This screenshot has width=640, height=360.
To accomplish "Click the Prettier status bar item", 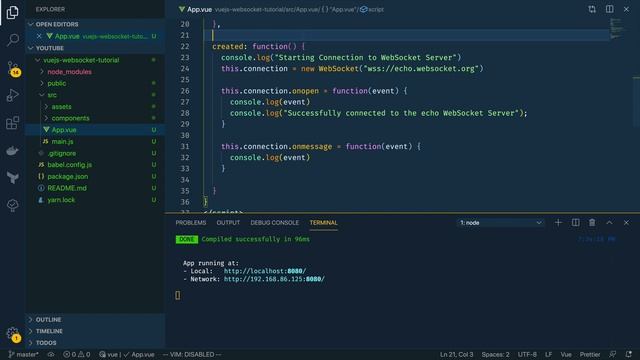I will pyautogui.click(x=590, y=354).
